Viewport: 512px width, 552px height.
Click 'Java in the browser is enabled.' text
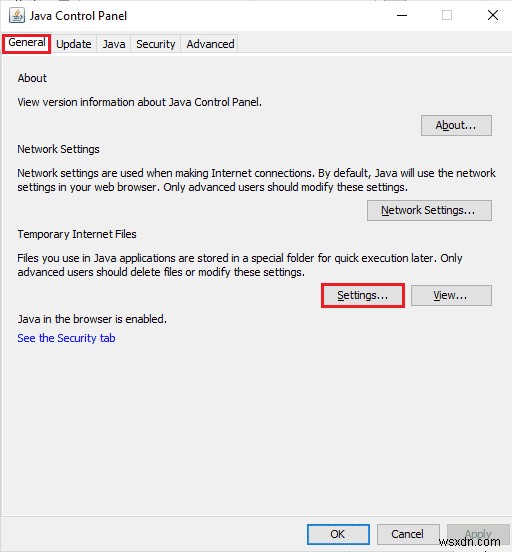[92, 319]
